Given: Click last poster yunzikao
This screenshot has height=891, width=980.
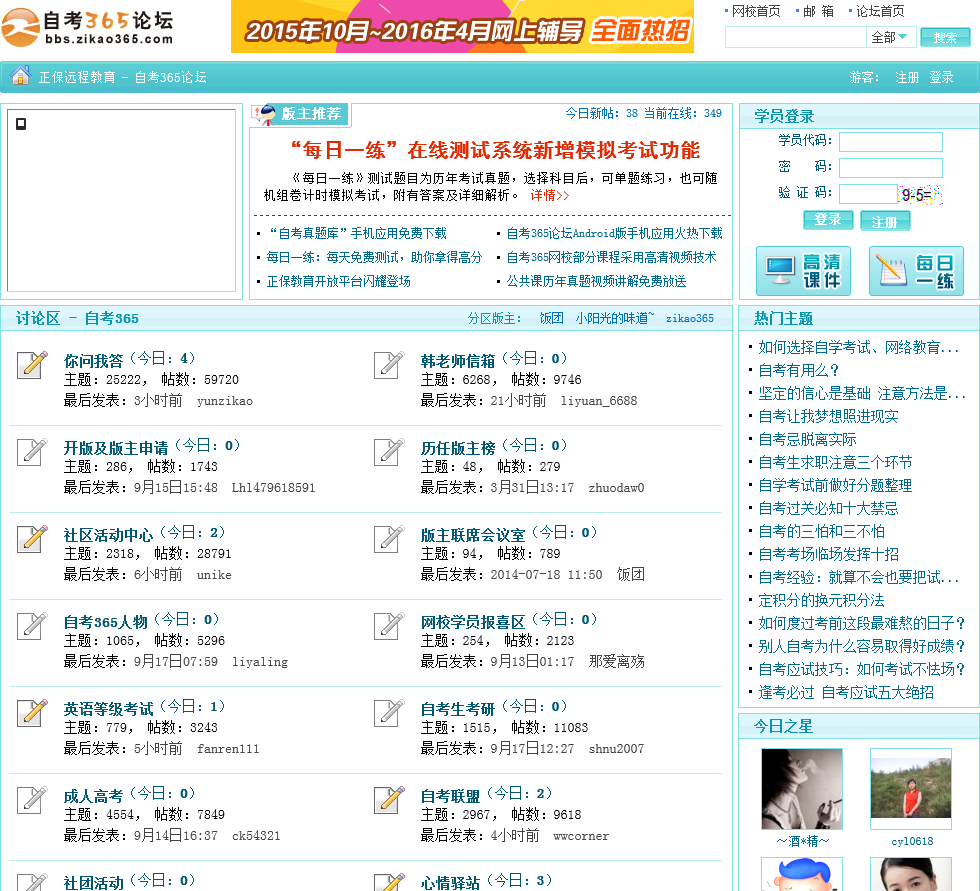Looking at the screenshot, I should click(225, 401).
